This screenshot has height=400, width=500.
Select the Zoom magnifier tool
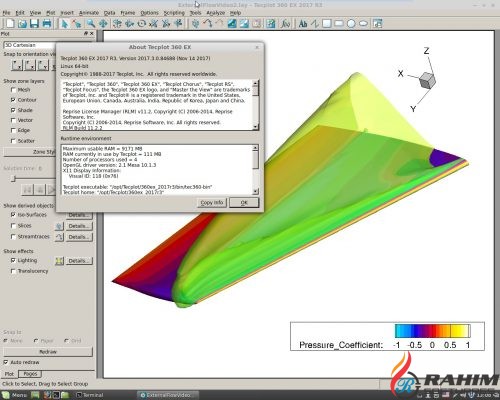click(91, 24)
